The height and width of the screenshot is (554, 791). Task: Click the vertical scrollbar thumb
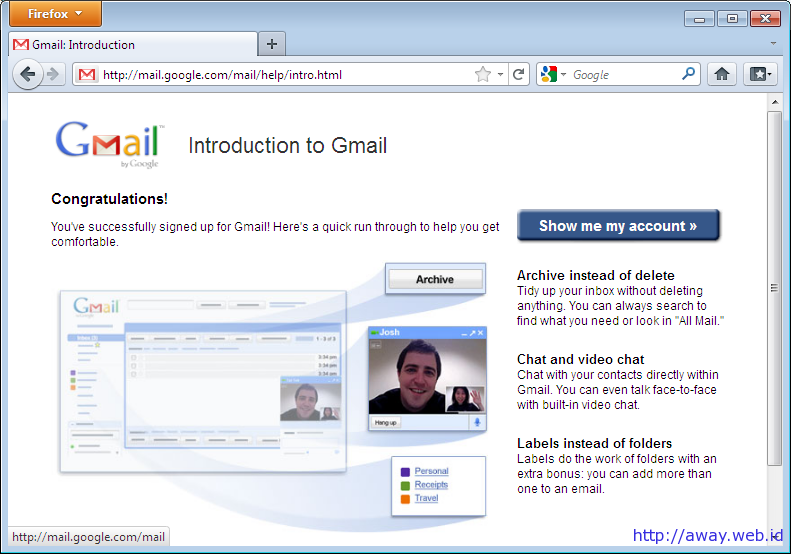click(x=774, y=288)
